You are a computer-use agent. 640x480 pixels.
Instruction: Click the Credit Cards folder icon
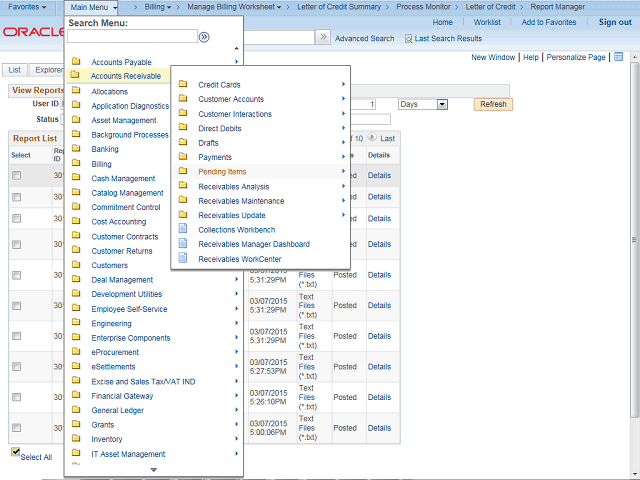[182, 85]
